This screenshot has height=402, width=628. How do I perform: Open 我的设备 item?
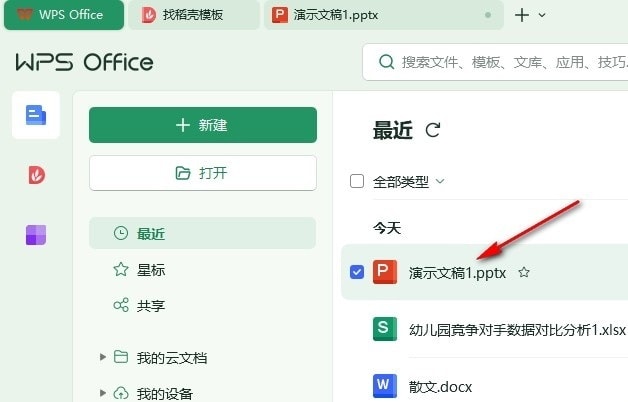point(165,393)
